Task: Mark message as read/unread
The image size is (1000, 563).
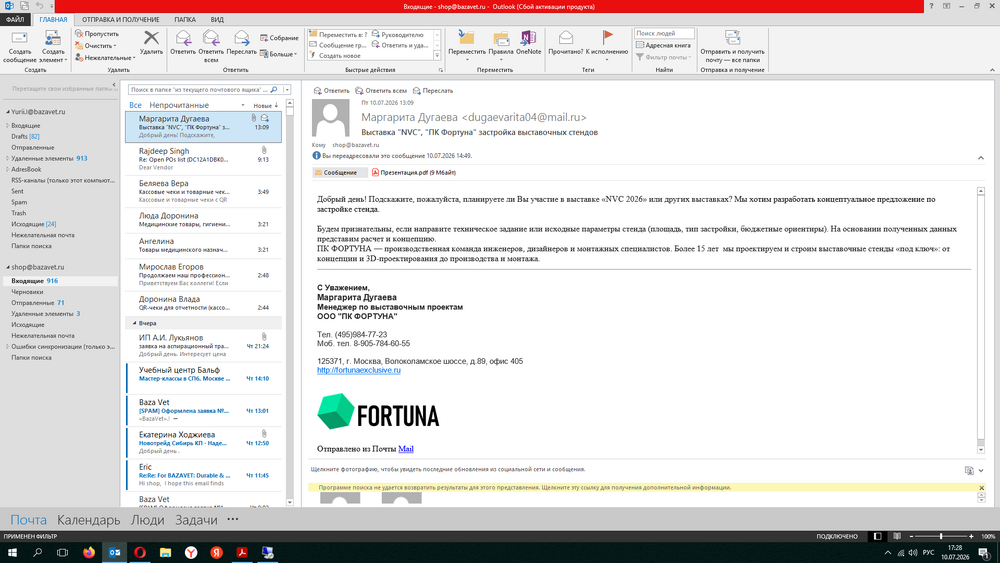Action: point(566,43)
